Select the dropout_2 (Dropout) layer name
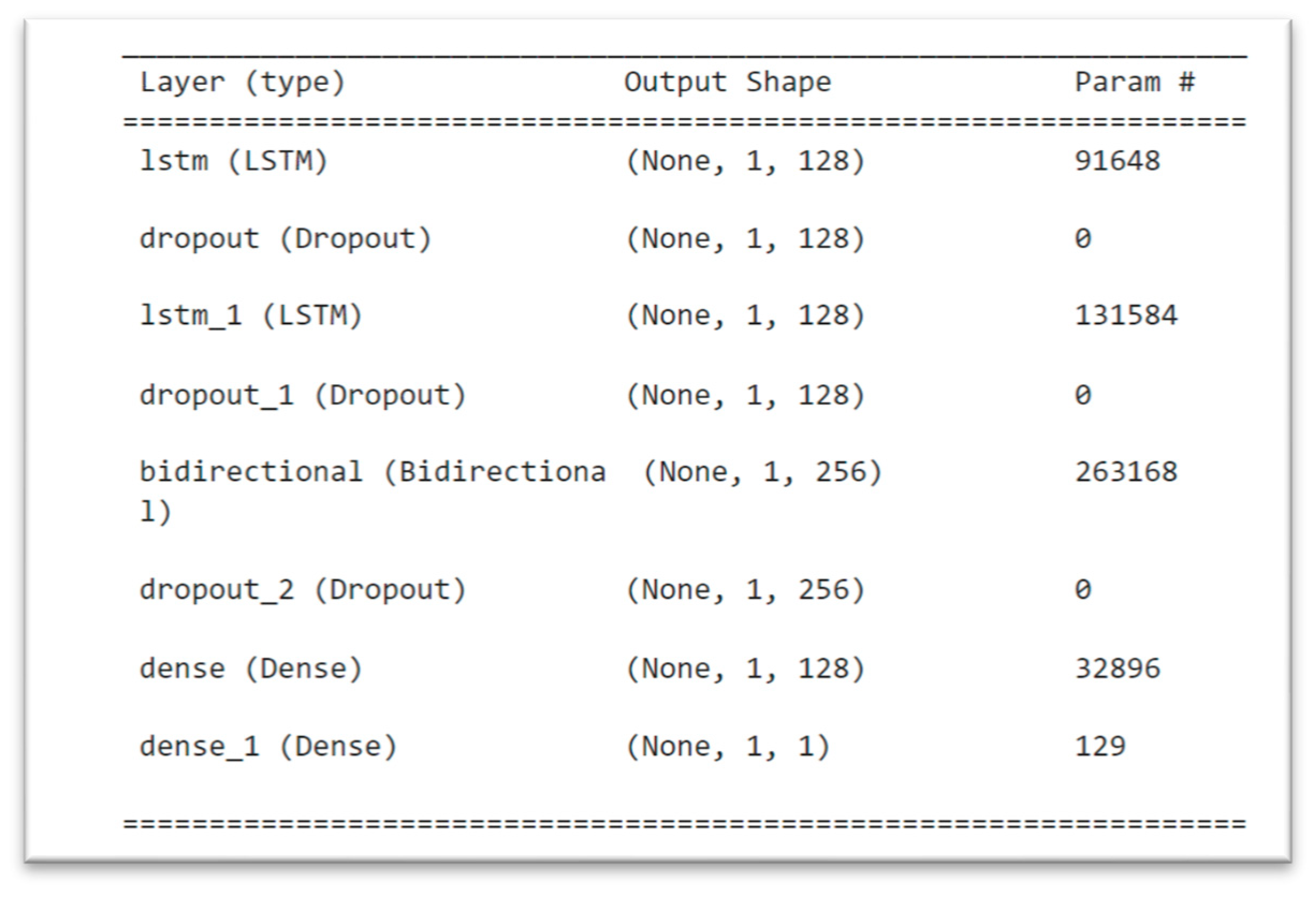The width and height of the screenshot is (1316, 897). point(302,590)
